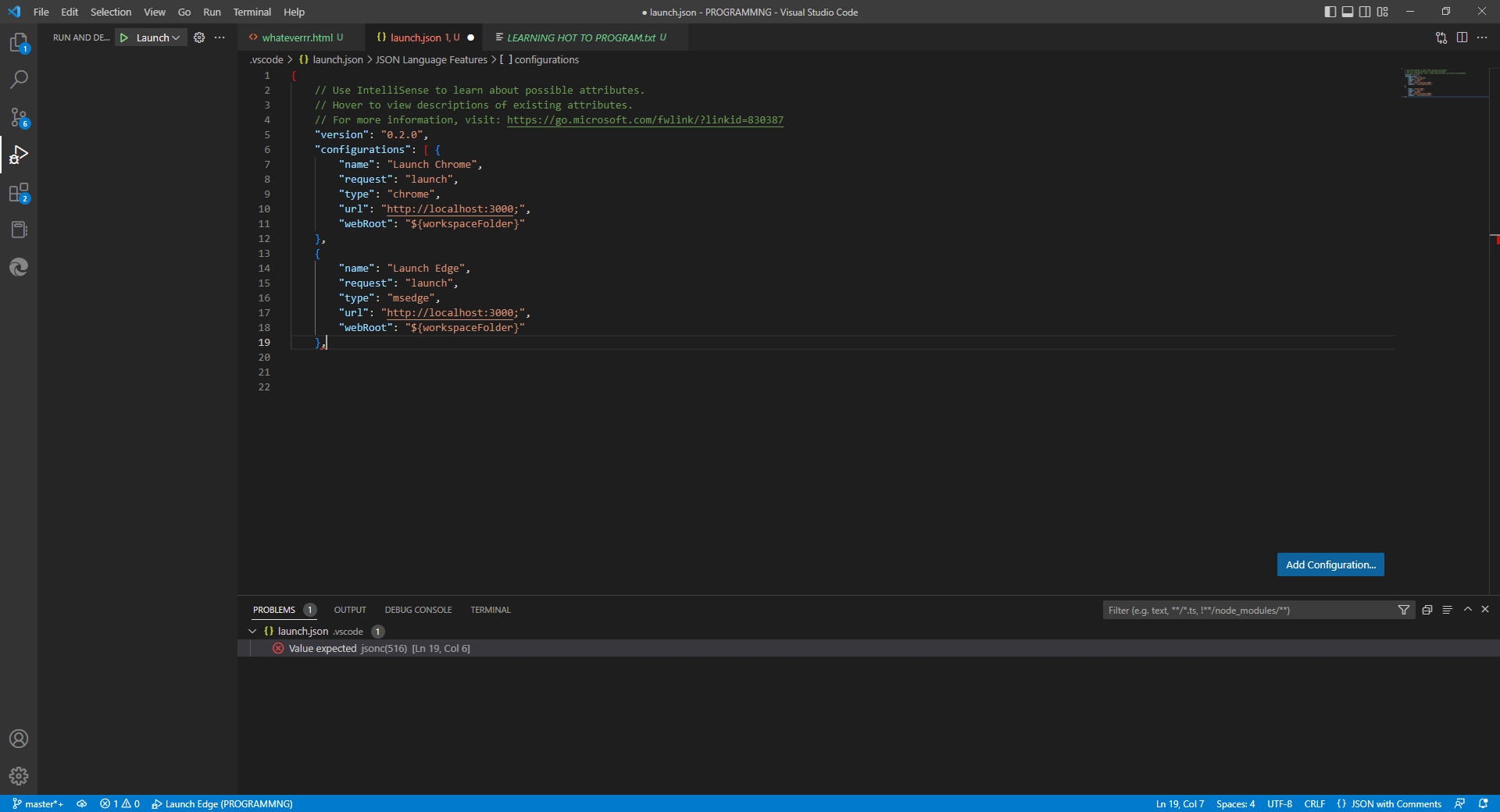The width and height of the screenshot is (1500, 812).
Task: Toggle the primary sidebar visibility
Action: 1329,12
